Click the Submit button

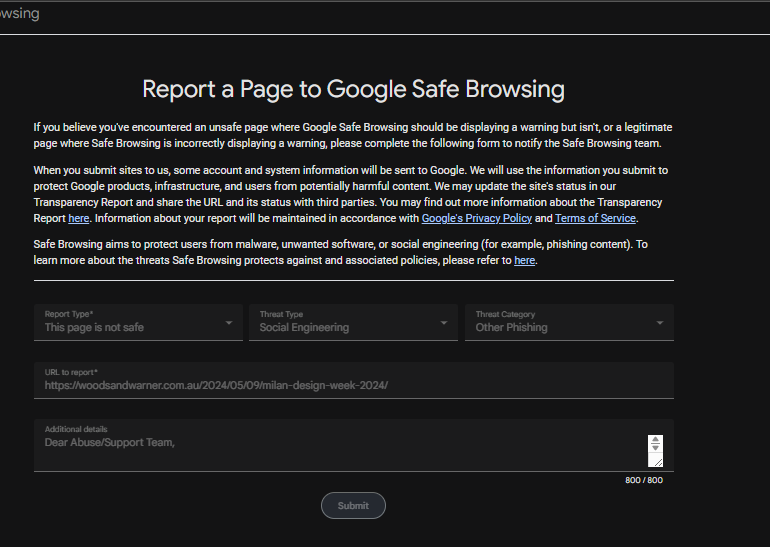353,505
